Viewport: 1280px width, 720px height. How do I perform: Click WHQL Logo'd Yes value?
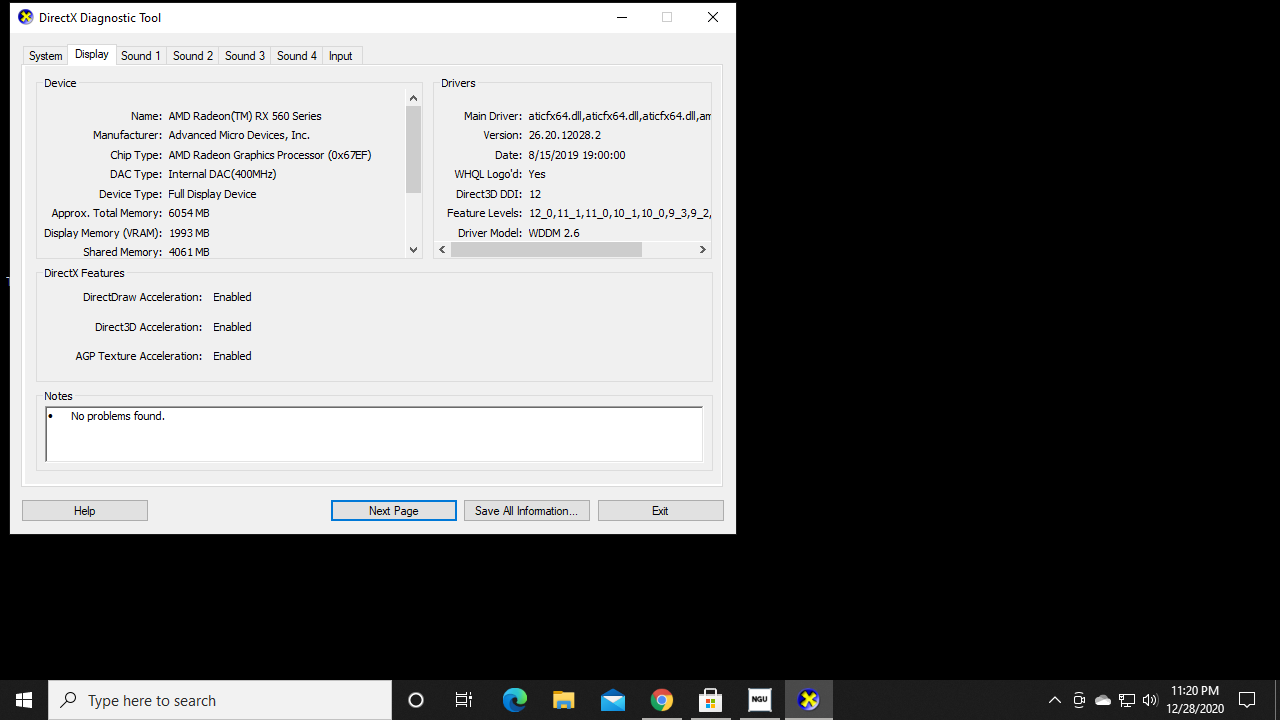[537, 174]
